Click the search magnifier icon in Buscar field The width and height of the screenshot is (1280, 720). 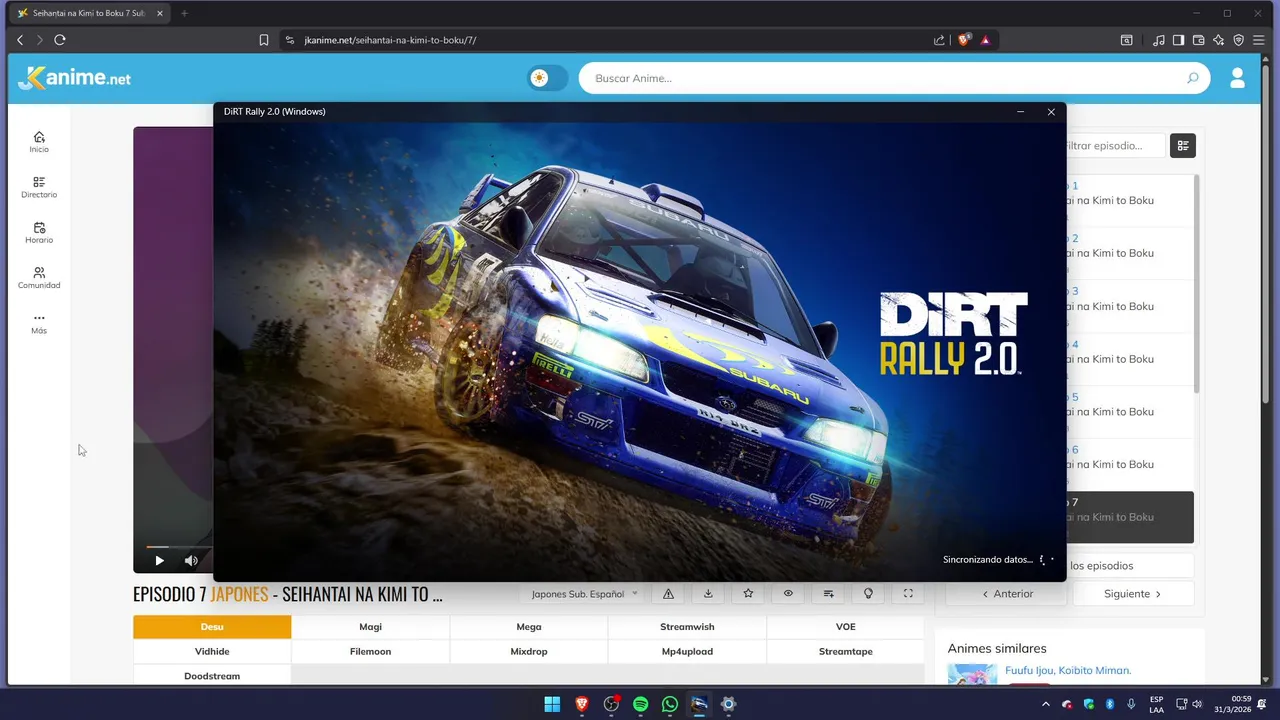pos(1192,78)
